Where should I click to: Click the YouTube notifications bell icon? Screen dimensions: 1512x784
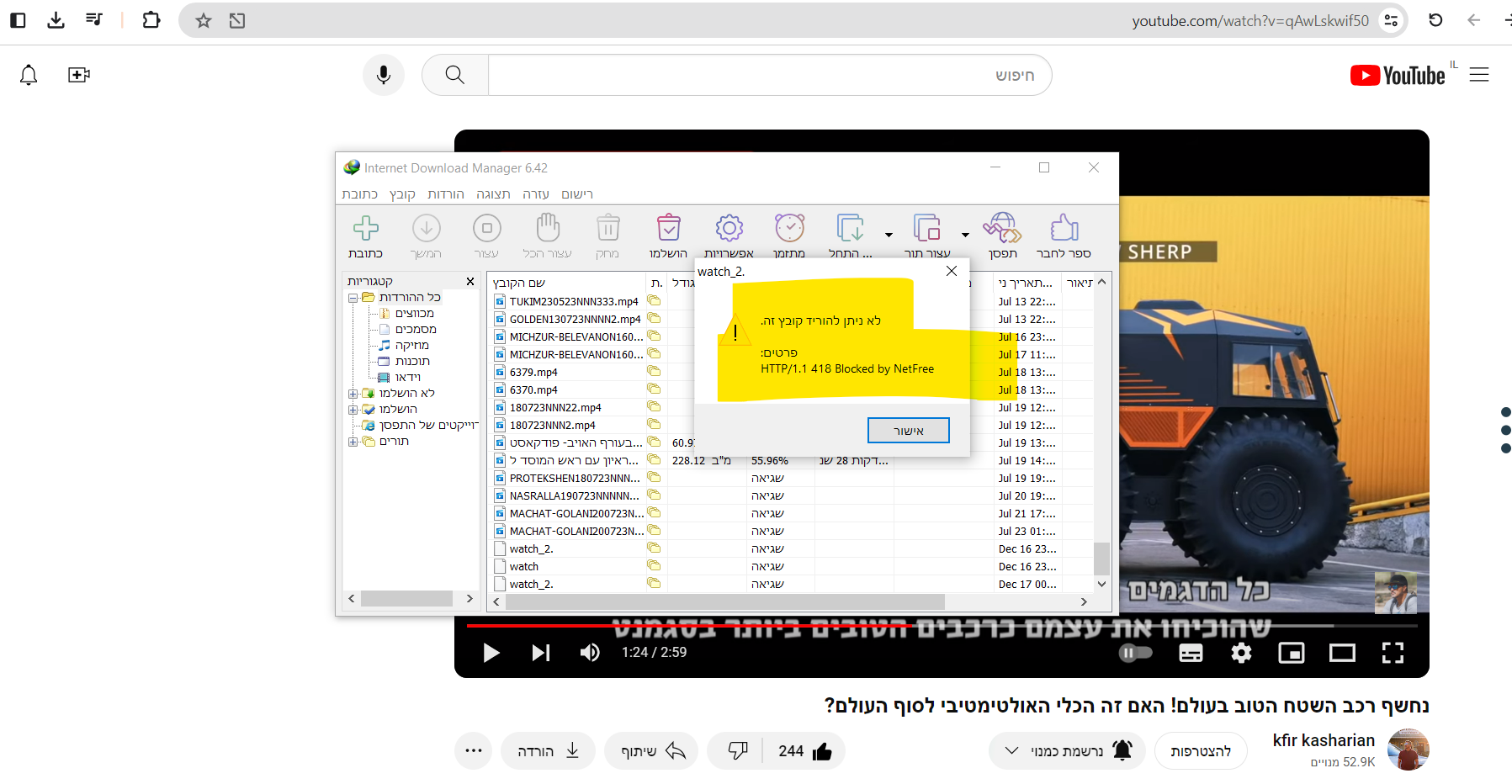29,75
